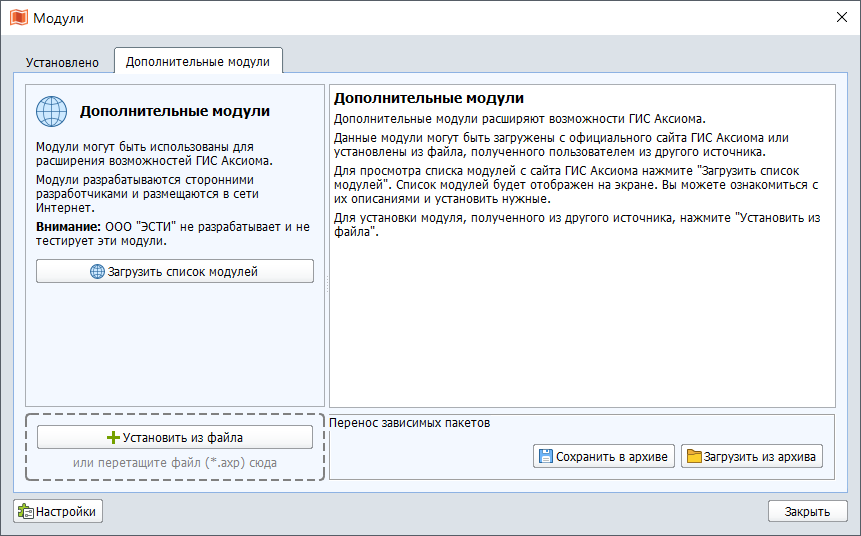
Task: Click the green plus icon for Установить из файла
Action: coord(113,437)
